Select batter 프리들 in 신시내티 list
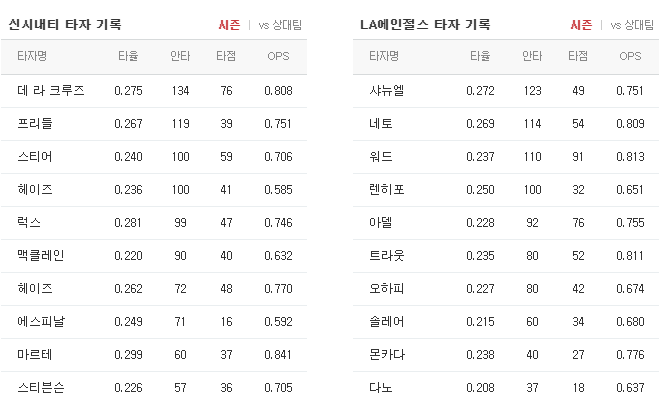 click(x=35, y=124)
